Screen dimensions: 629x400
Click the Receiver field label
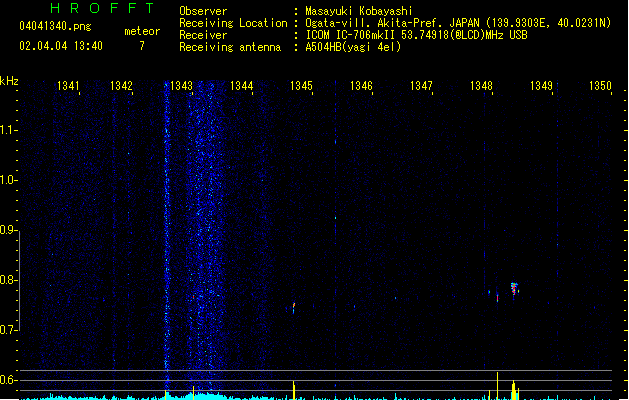pyautogui.click(x=203, y=35)
